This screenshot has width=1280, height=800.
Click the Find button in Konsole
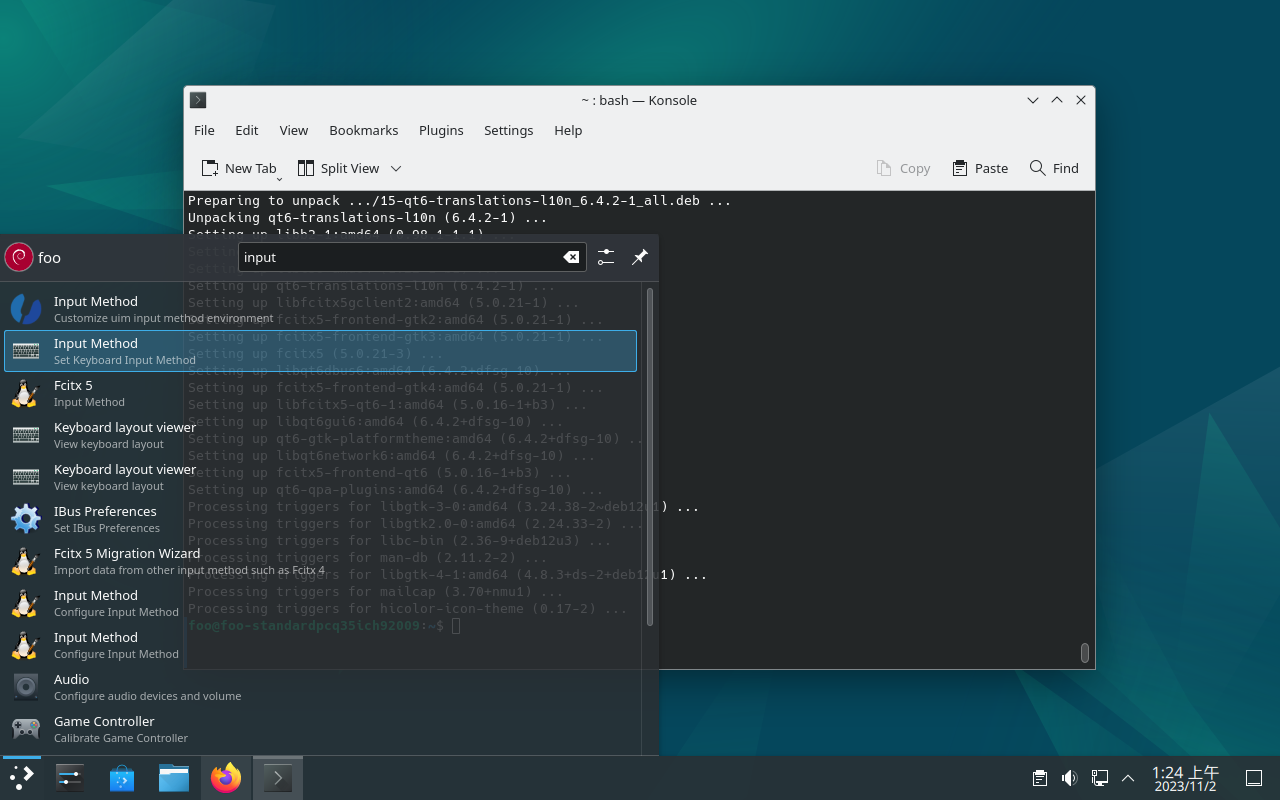pos(1054,168)
